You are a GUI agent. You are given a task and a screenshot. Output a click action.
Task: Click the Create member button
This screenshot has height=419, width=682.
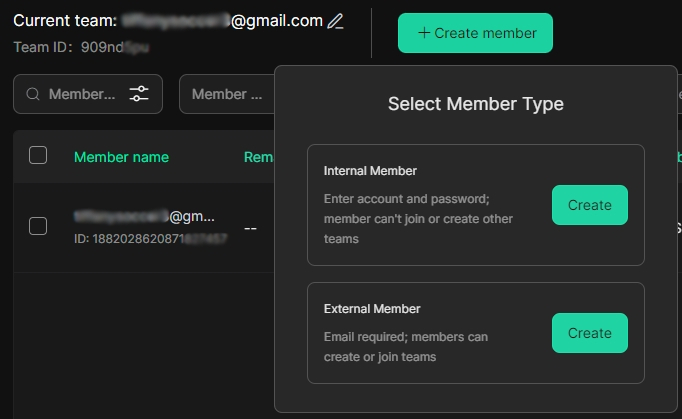tap(475, 33)
